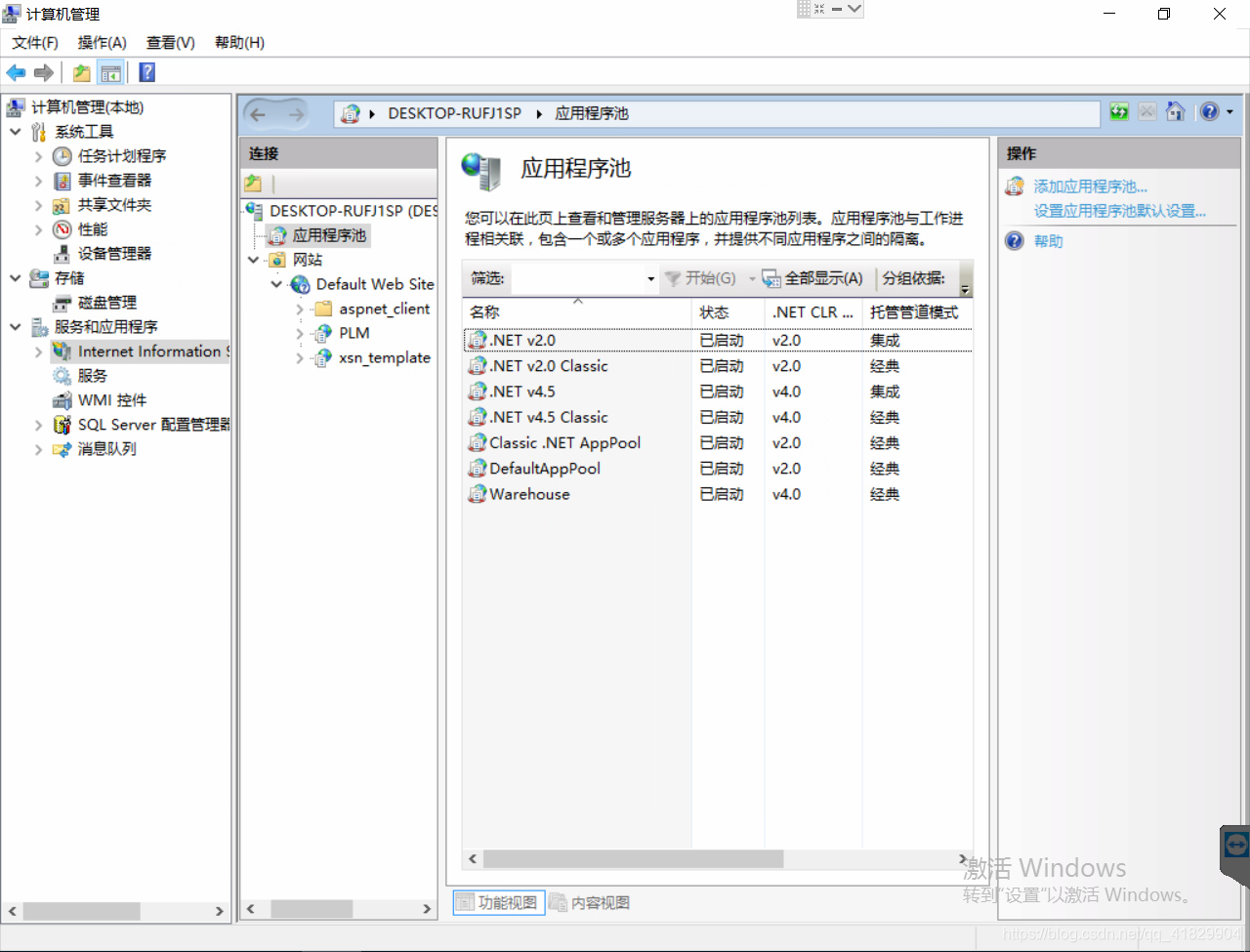Image resolution: width=1250 pixels, height=952 pixels.
Task: Collapse the Default Web Site node
Action: pos(276,284)
